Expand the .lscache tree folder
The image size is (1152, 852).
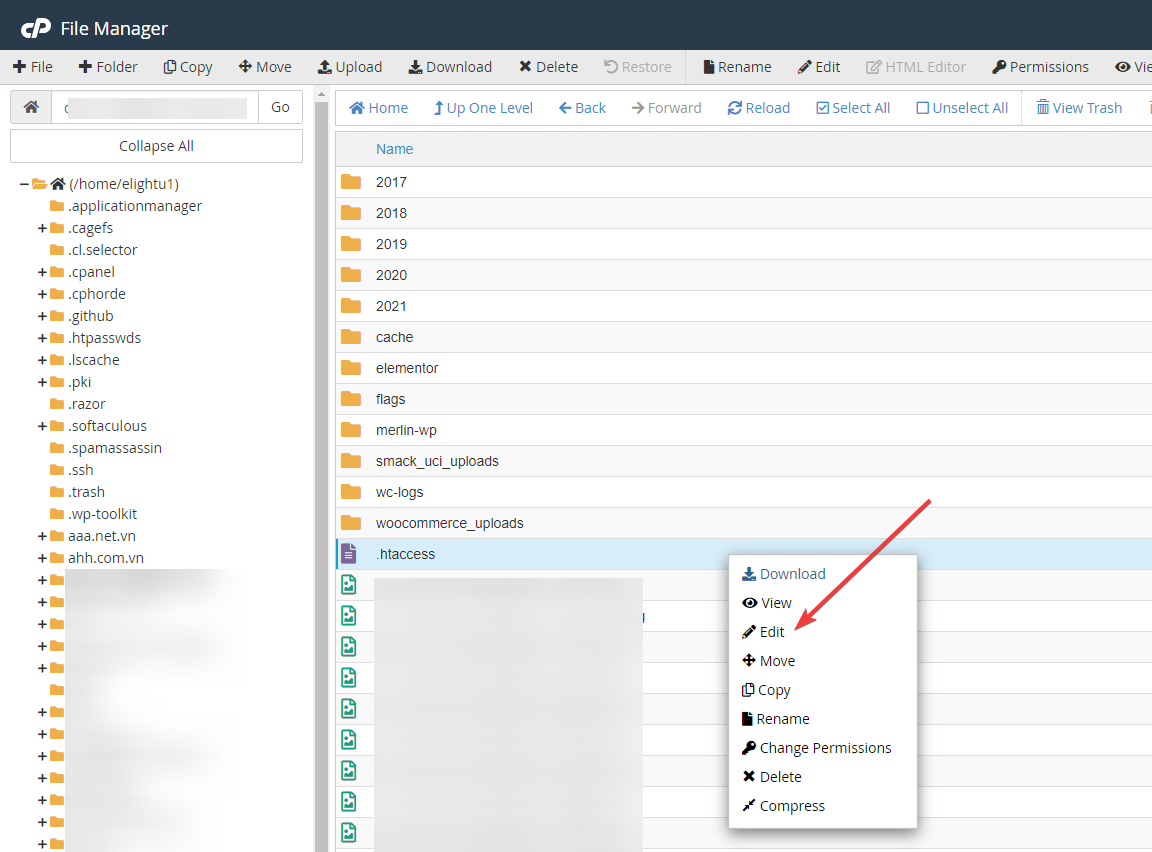43,361
